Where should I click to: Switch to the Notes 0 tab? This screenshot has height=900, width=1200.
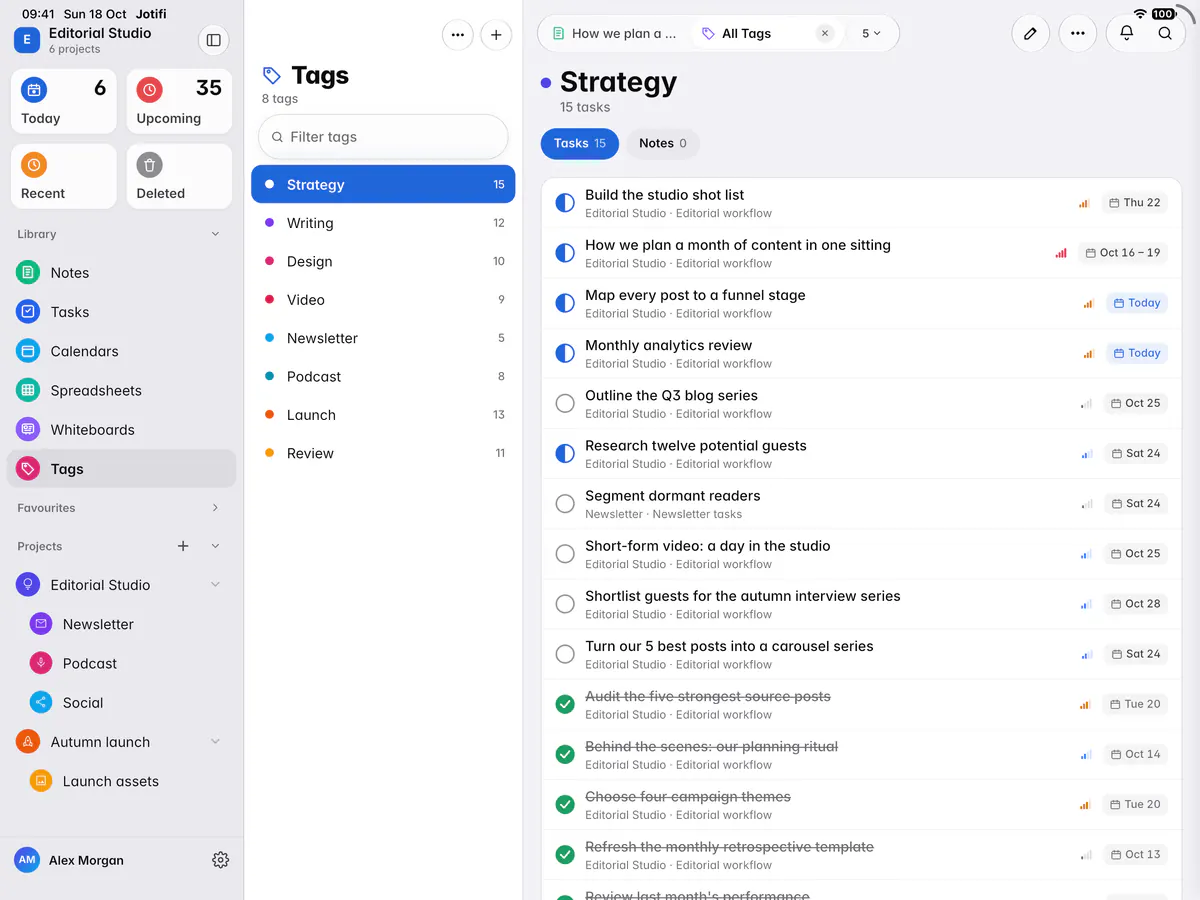(x=663, y=143)
